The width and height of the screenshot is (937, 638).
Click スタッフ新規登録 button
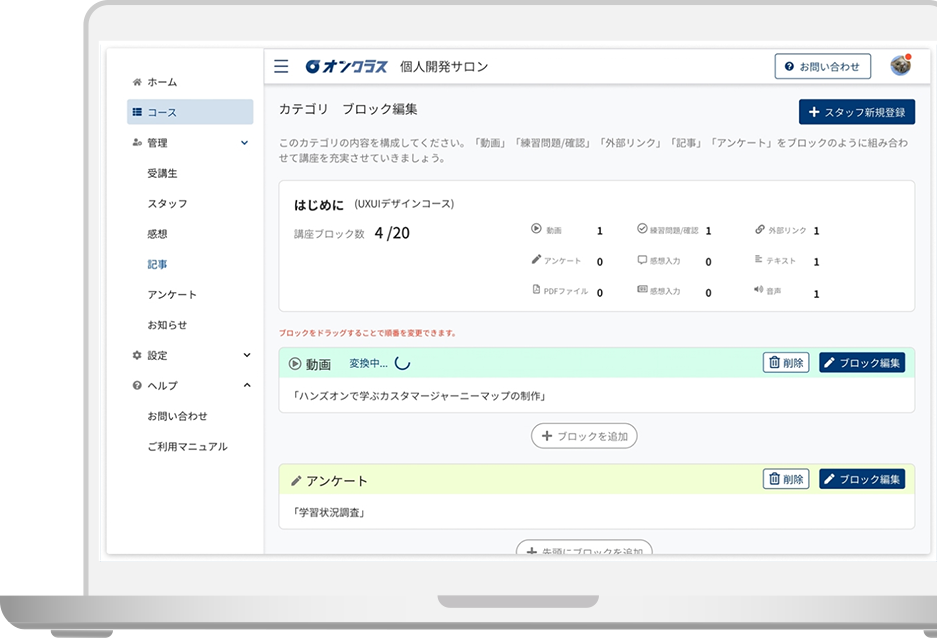pos(856,112)
